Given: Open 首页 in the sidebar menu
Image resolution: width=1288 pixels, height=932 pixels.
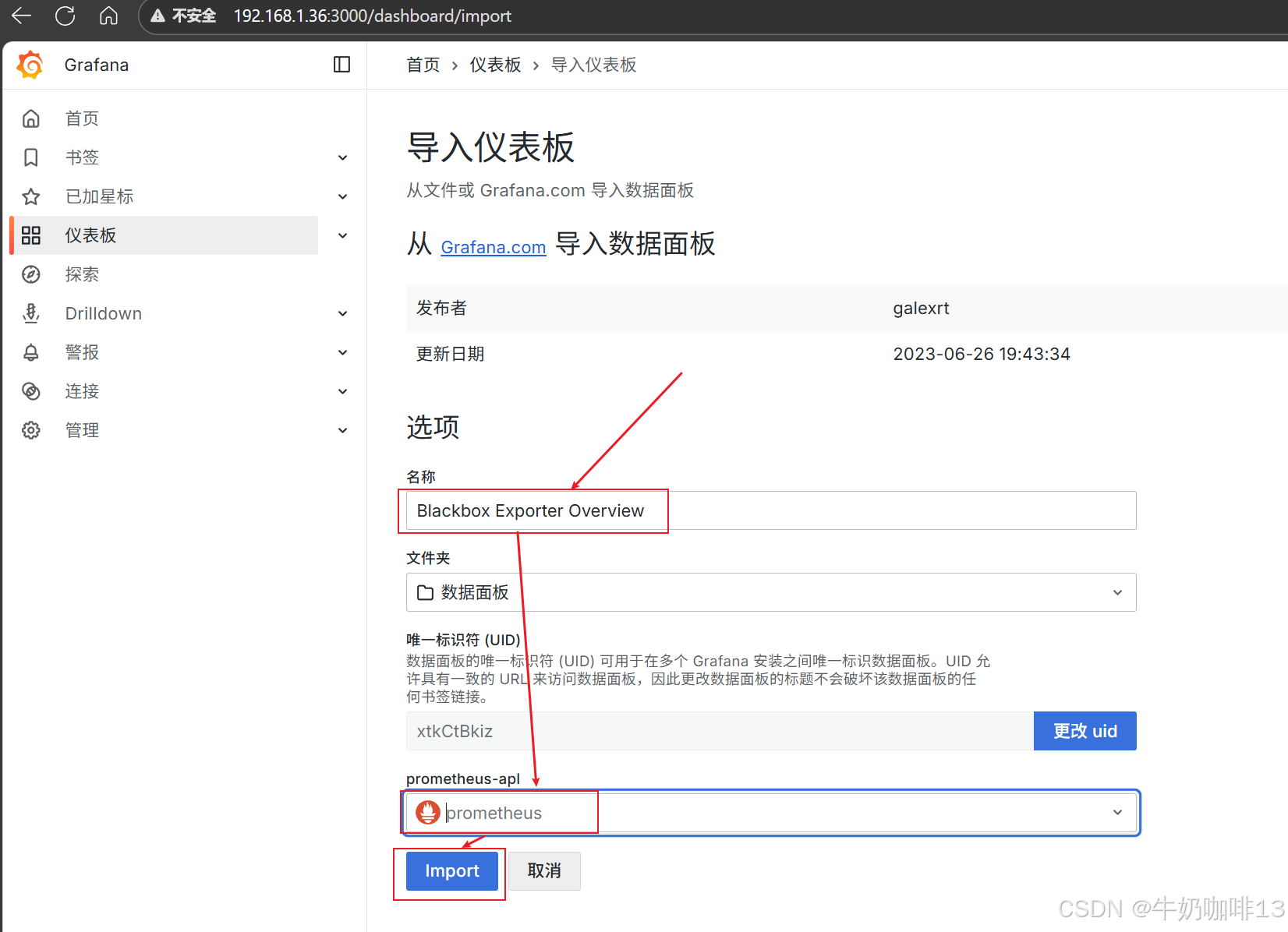Looking at the screenshot, I should 82,118.
